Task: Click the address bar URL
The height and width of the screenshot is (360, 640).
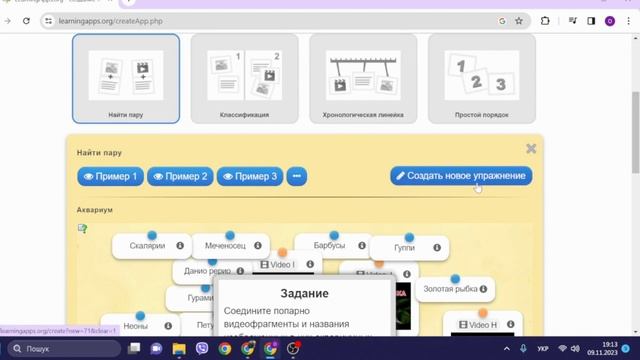Action: pyautogui.click(x=110, y=21)
